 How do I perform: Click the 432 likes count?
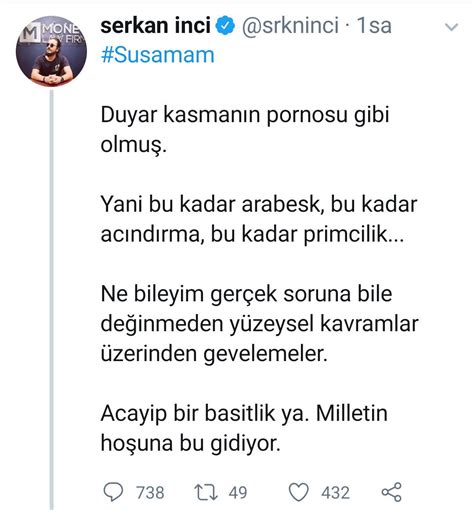click(x=335, y=493)
